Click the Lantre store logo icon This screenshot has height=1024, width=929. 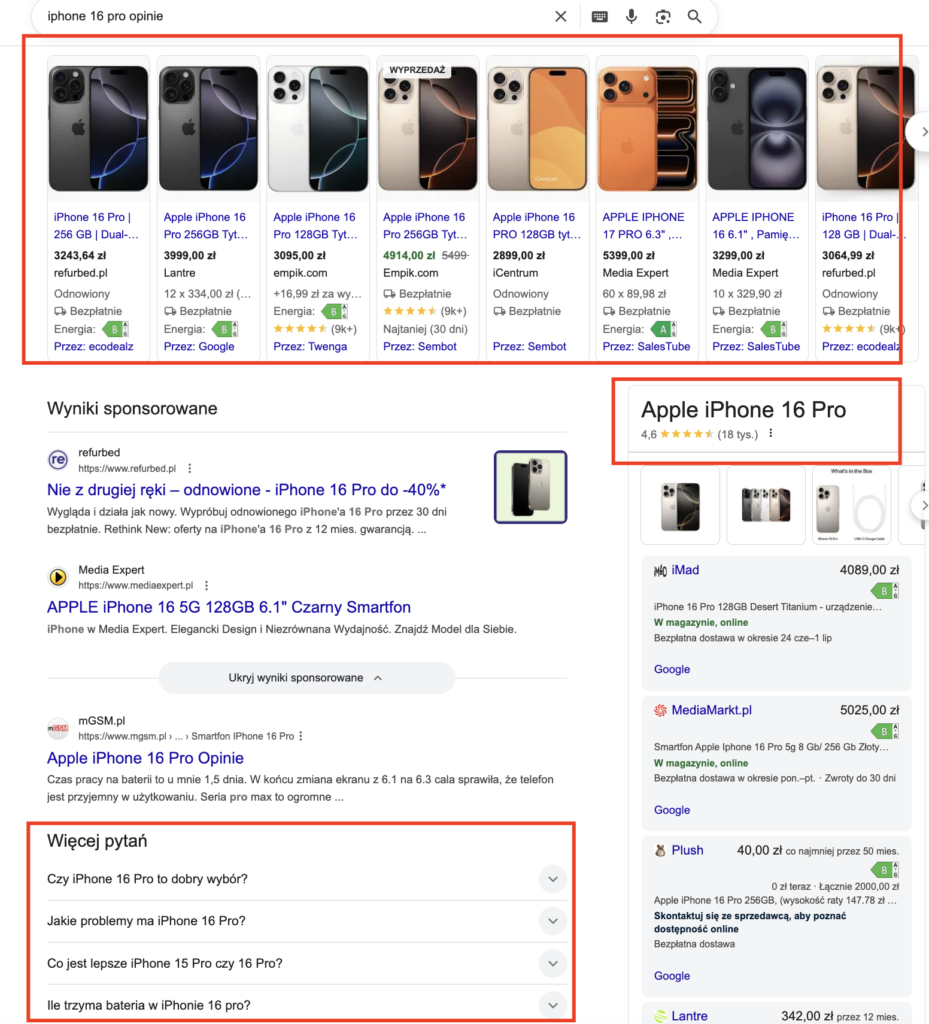coord(660,1016)
